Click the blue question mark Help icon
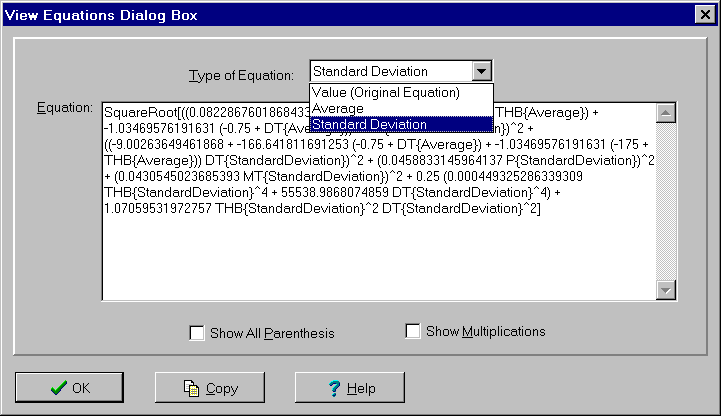Screen dimensions: 721x416 (x=334, y=388)
